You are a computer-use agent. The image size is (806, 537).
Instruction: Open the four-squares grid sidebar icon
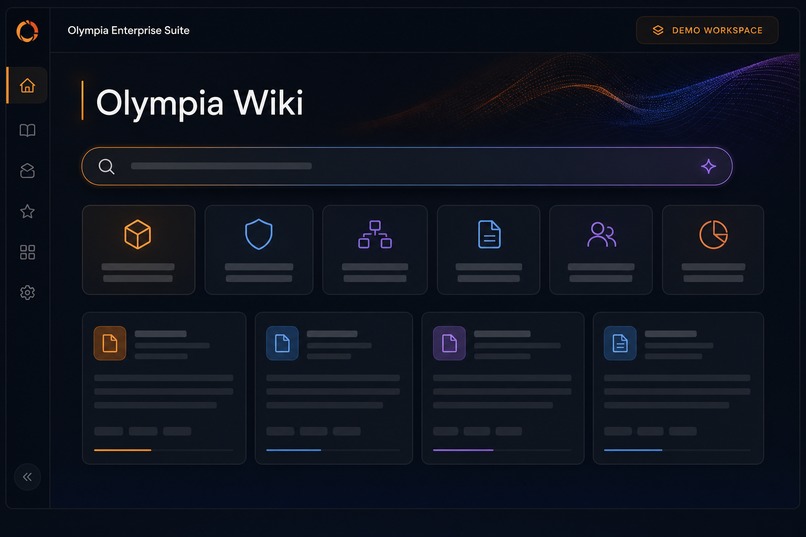tap(27, 252)
